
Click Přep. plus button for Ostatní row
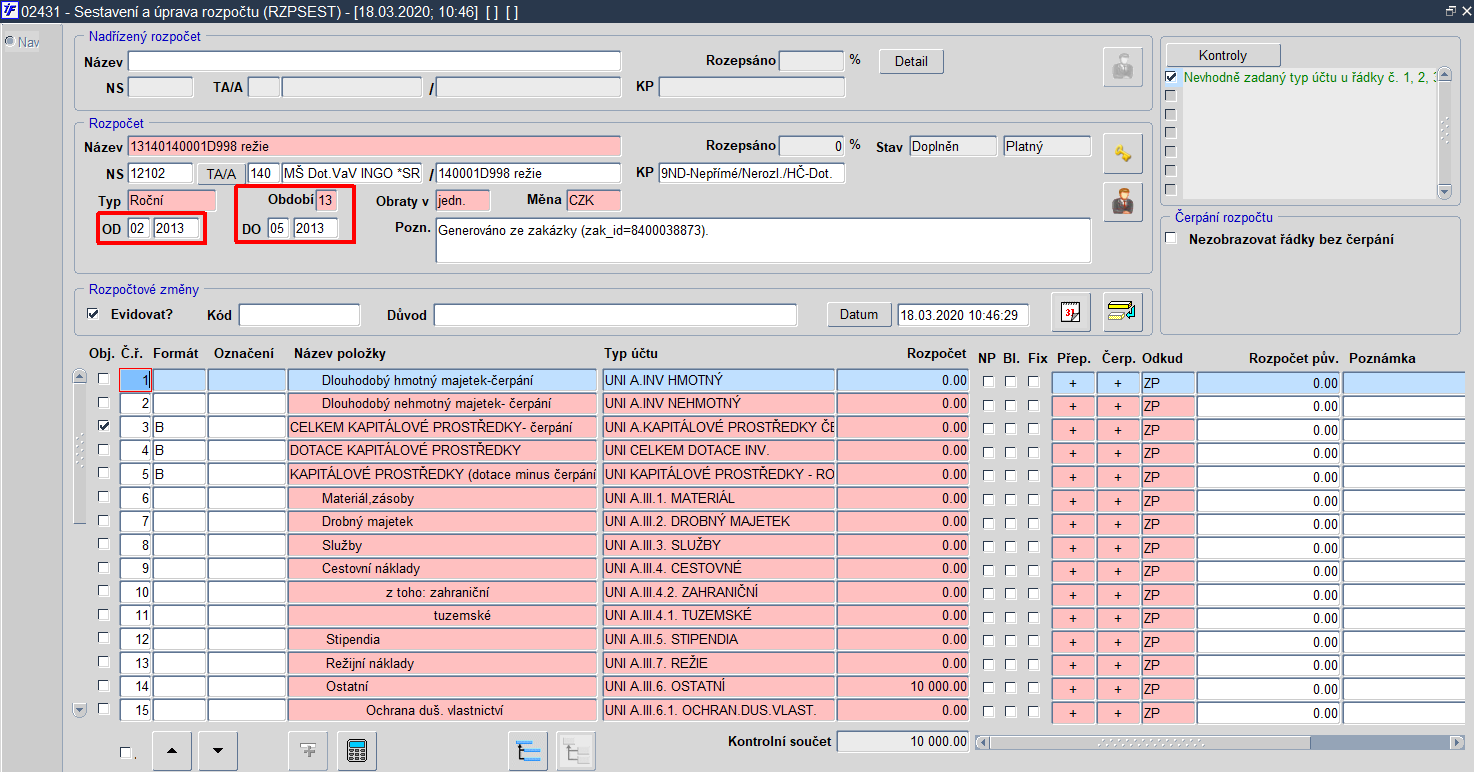[x=1073, y=689]
